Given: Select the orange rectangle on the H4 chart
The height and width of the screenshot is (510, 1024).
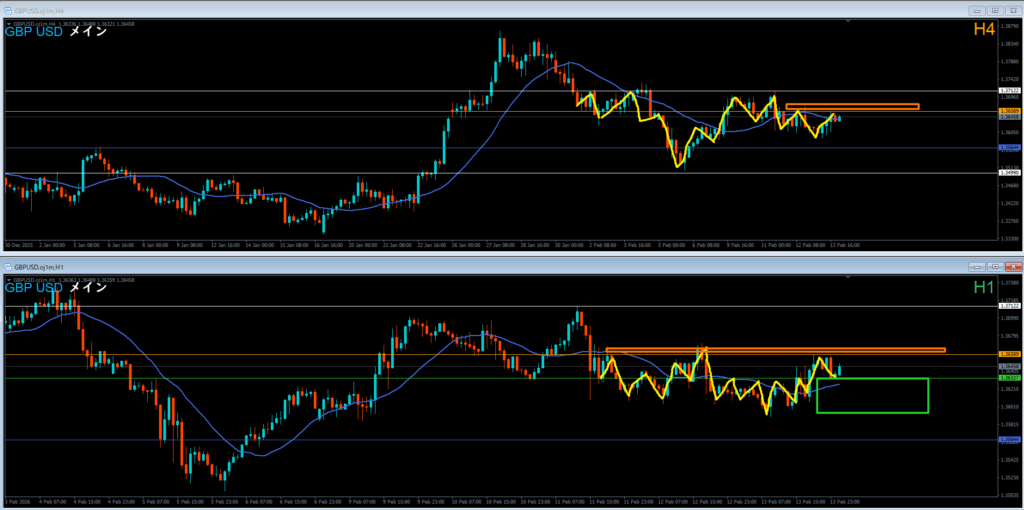Looking at the screenshot, I should click(852, 106).
